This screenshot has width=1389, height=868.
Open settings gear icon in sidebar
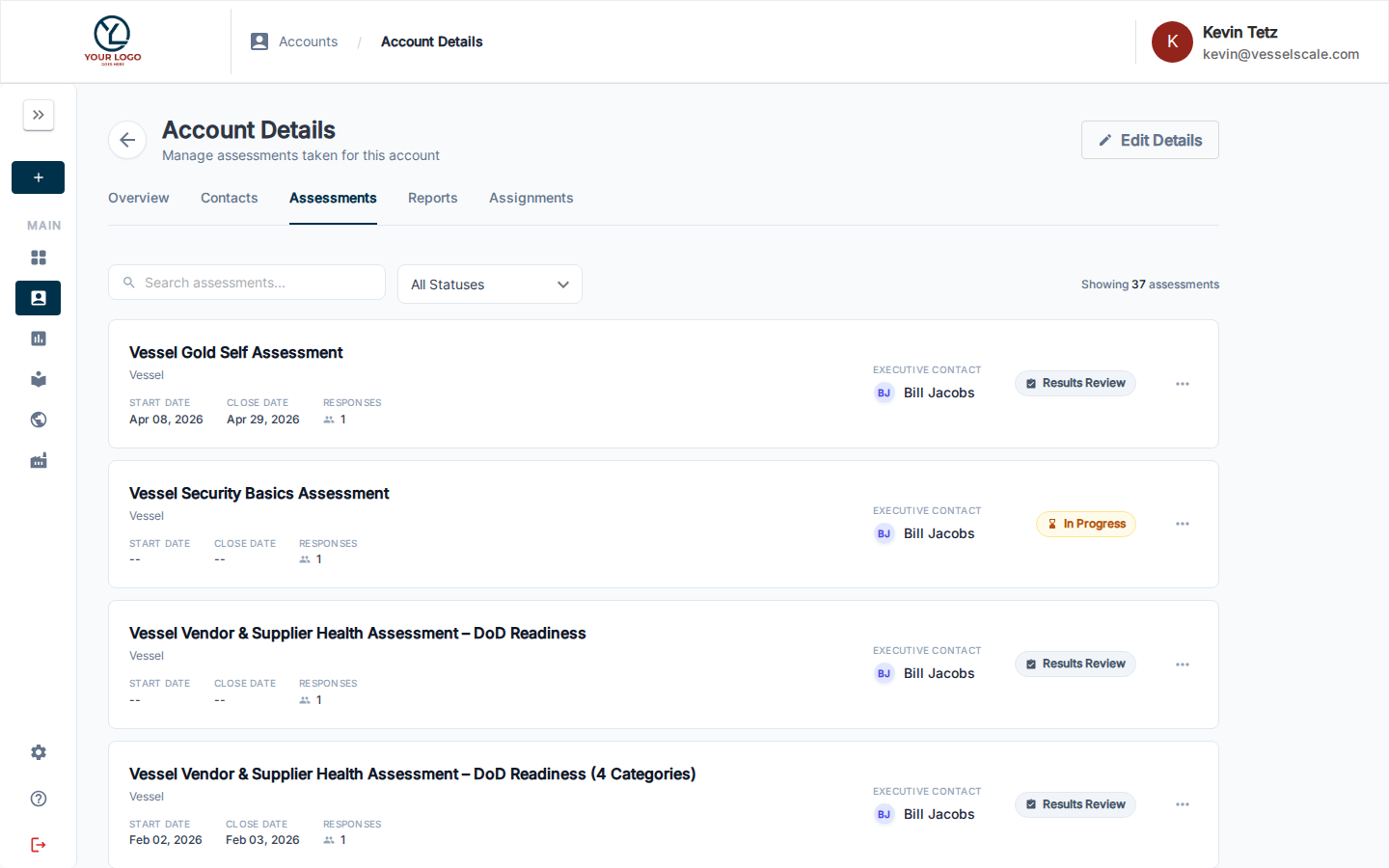pos(39,752)
